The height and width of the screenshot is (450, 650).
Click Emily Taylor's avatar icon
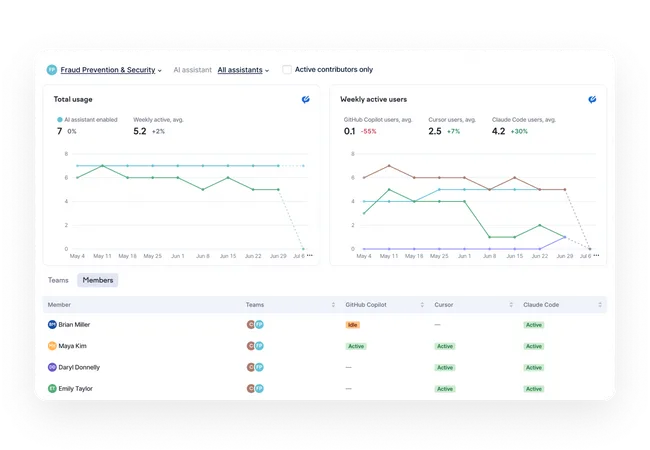tap(52, 388)
